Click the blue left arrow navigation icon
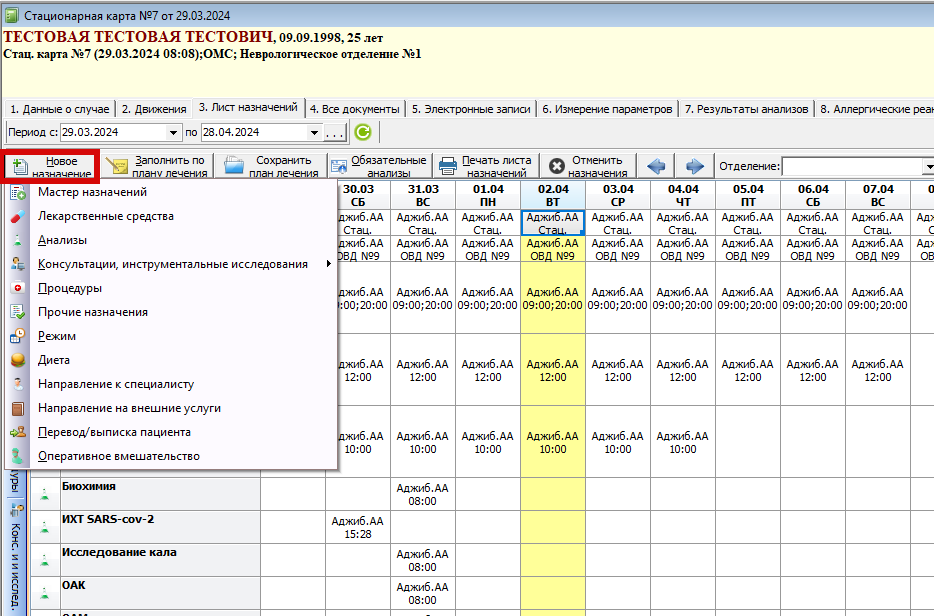 click(x=657, y=166)
